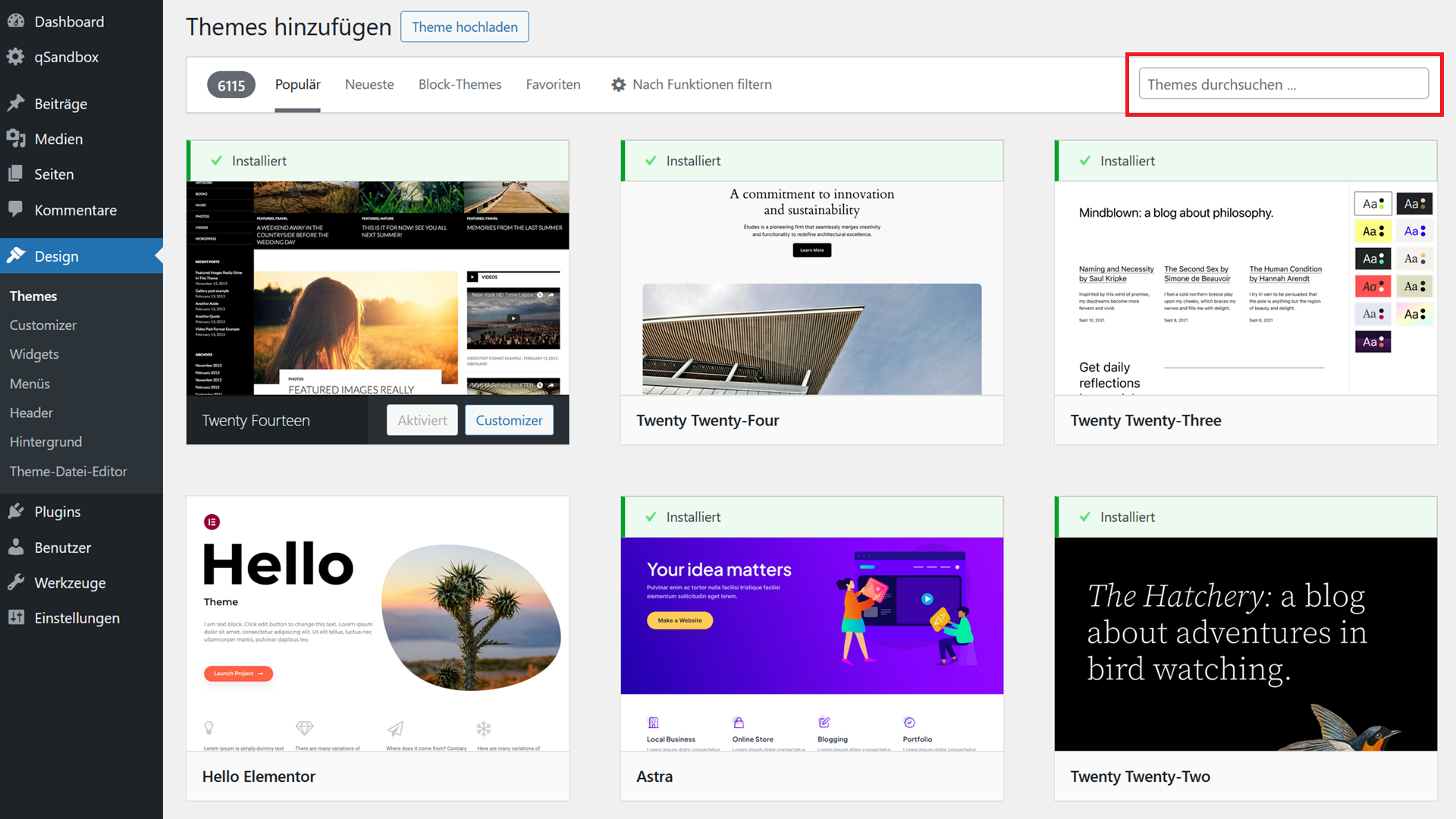Open the Beiträge menu entry
The width and height of the screenshot is (1456, 819).
tap(81, 103)
